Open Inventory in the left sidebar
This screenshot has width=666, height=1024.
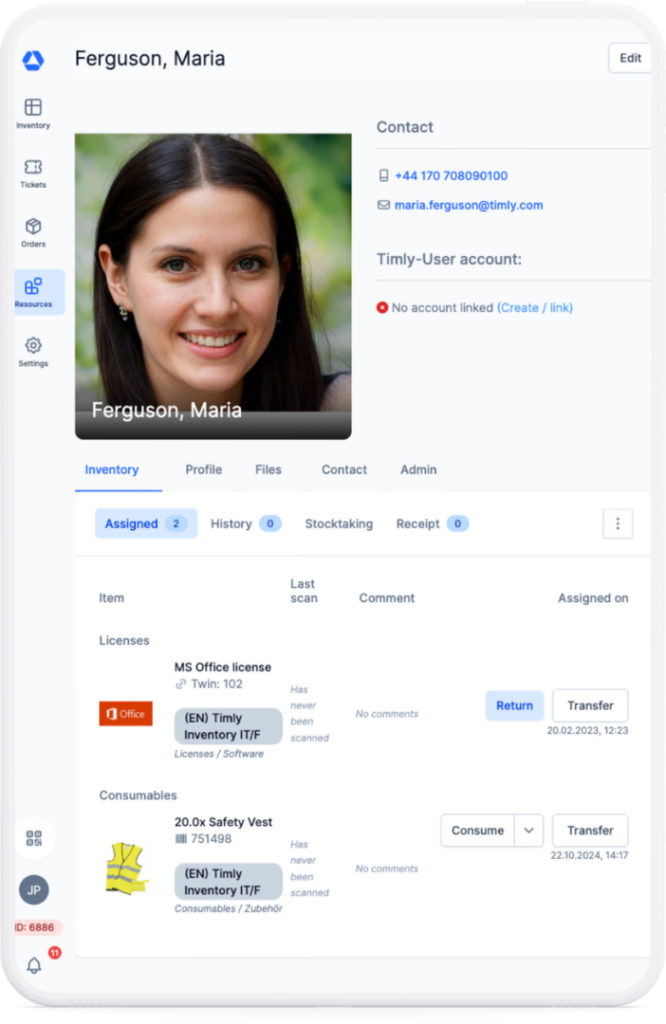(33, 113)
